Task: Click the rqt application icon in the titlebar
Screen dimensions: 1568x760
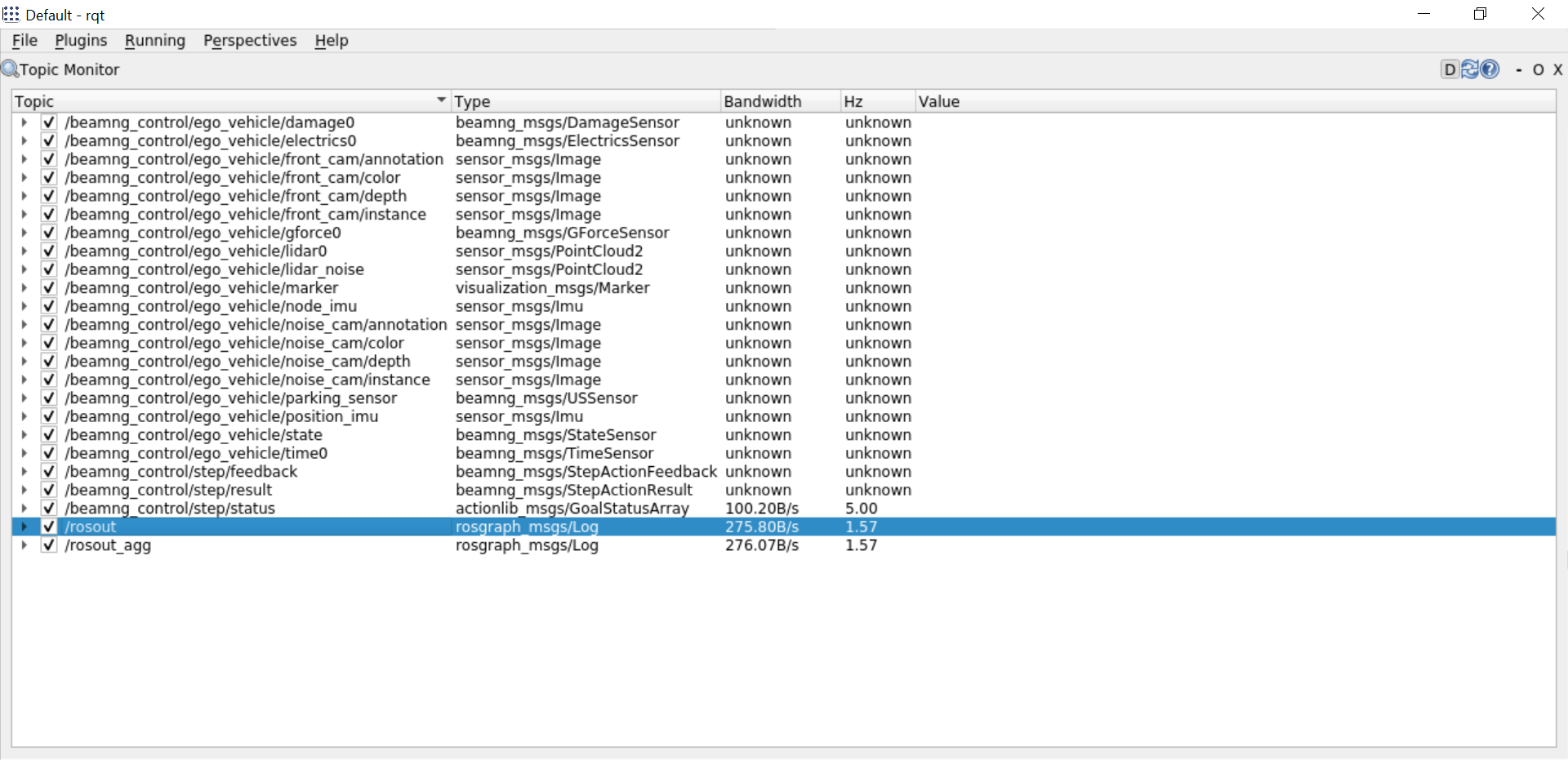Action: pos(11,14)
